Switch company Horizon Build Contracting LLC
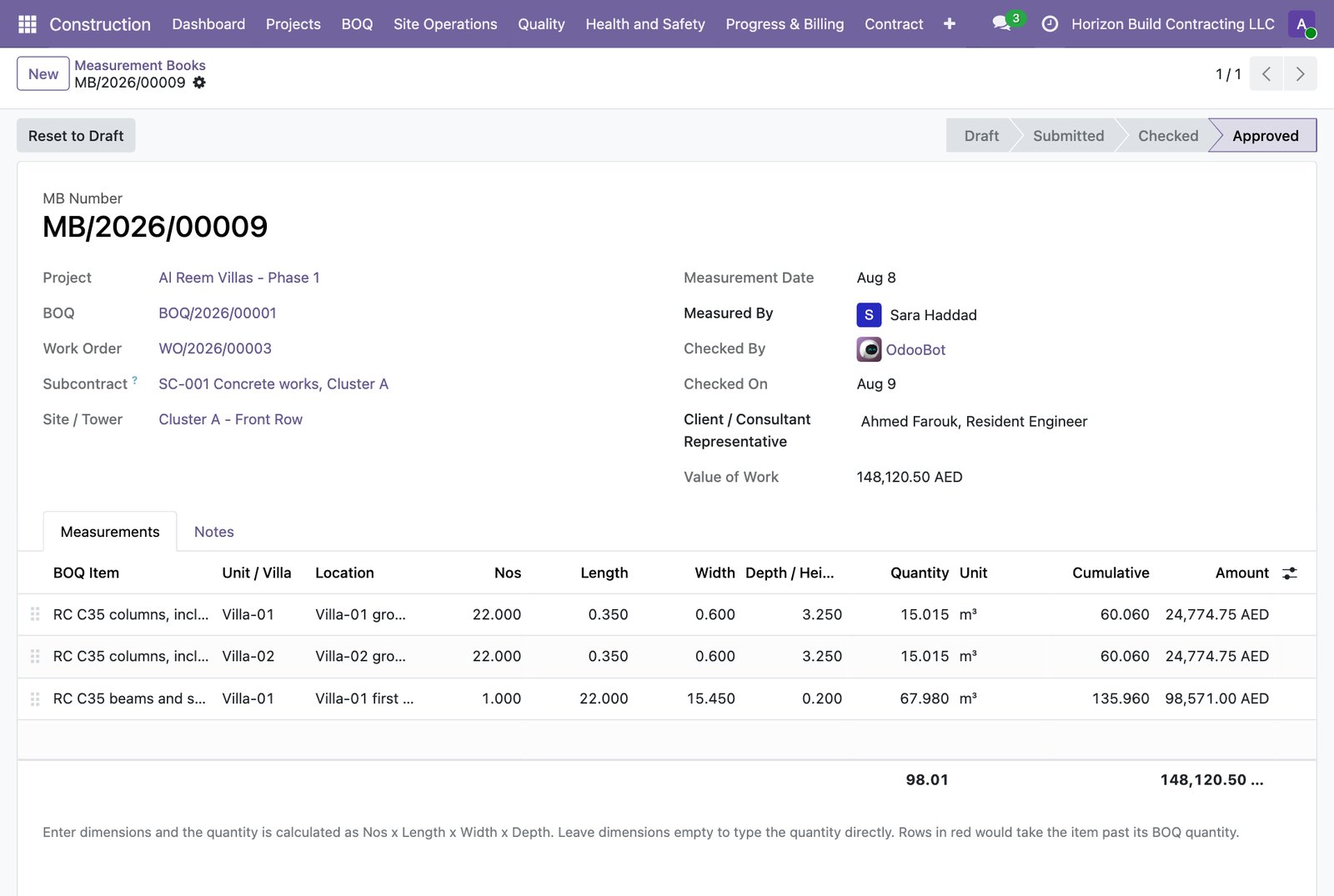 pos(1173,24)
